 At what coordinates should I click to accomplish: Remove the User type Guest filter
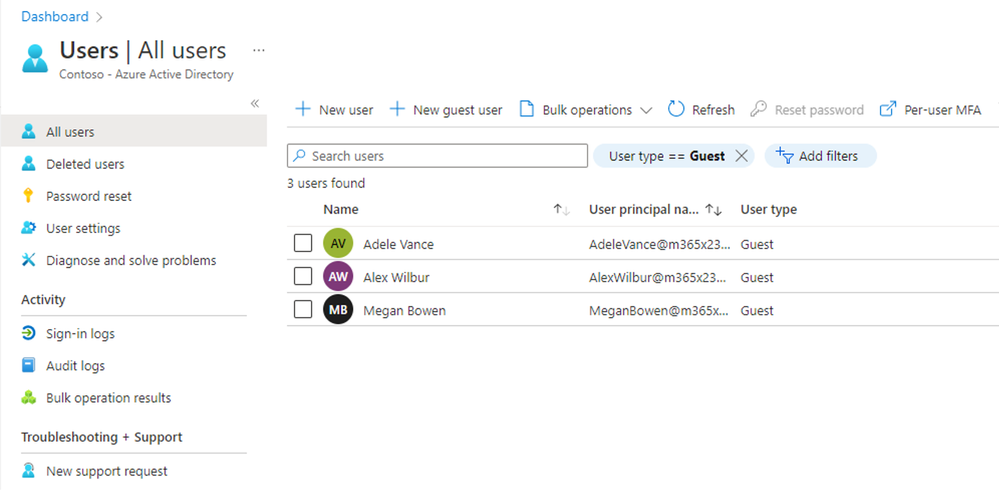[x=741, y=156]
